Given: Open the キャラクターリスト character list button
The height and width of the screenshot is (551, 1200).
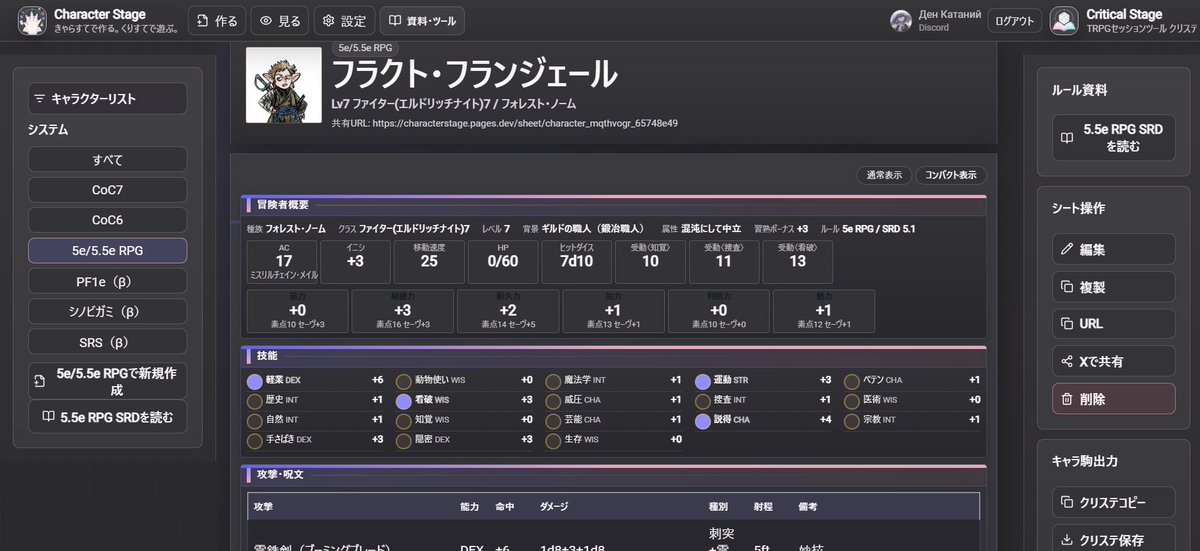Looking at the screenshot, I should [107, 99].
